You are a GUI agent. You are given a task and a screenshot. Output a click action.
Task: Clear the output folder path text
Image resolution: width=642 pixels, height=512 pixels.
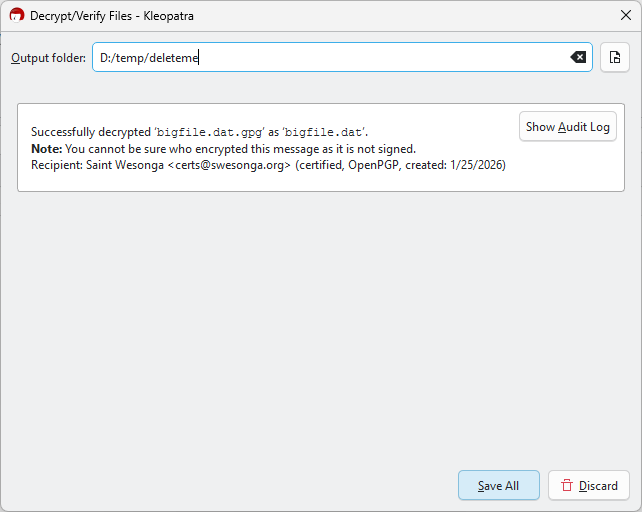pyautogui.click(x=578, y=58)
